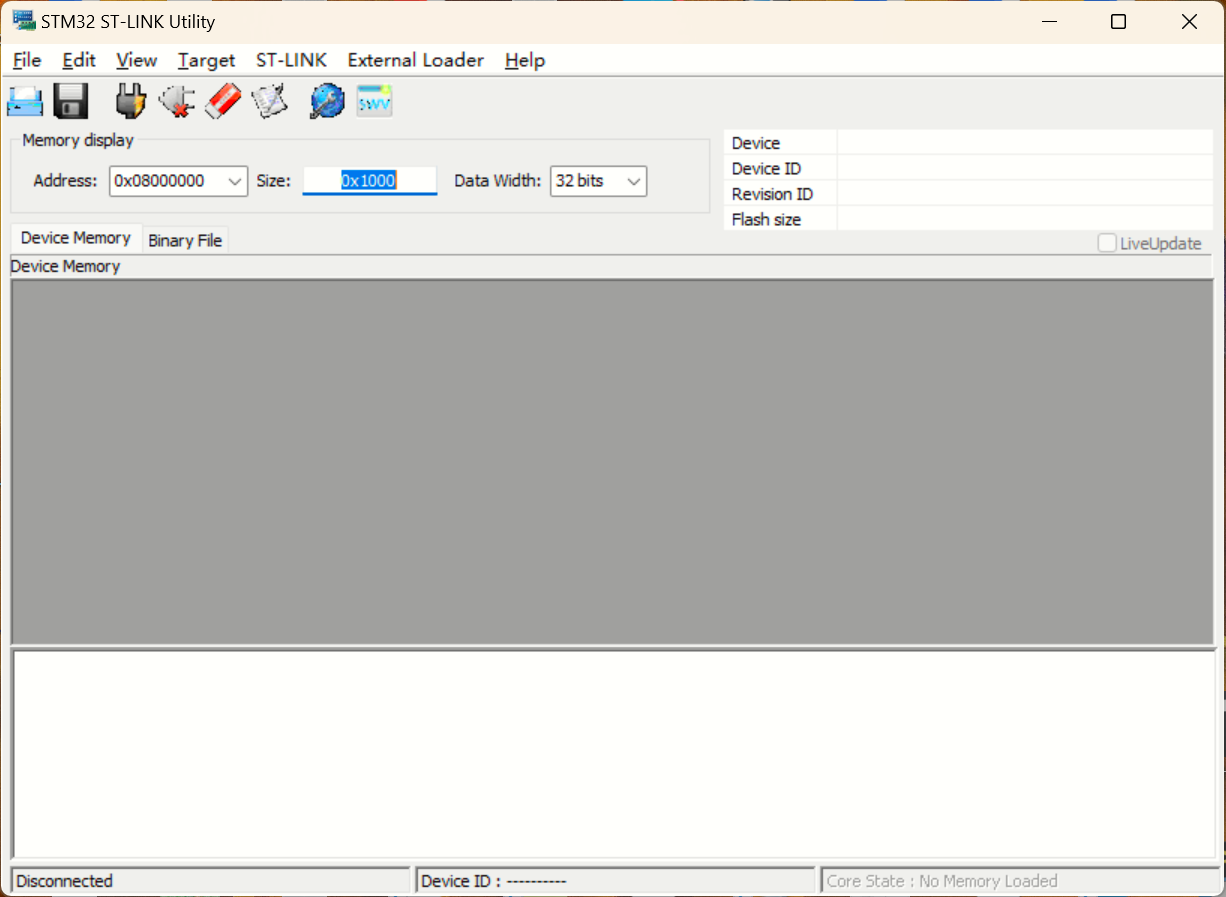Switch to the Binary File tab
The image size is (1226, 897).
point(185,240)
